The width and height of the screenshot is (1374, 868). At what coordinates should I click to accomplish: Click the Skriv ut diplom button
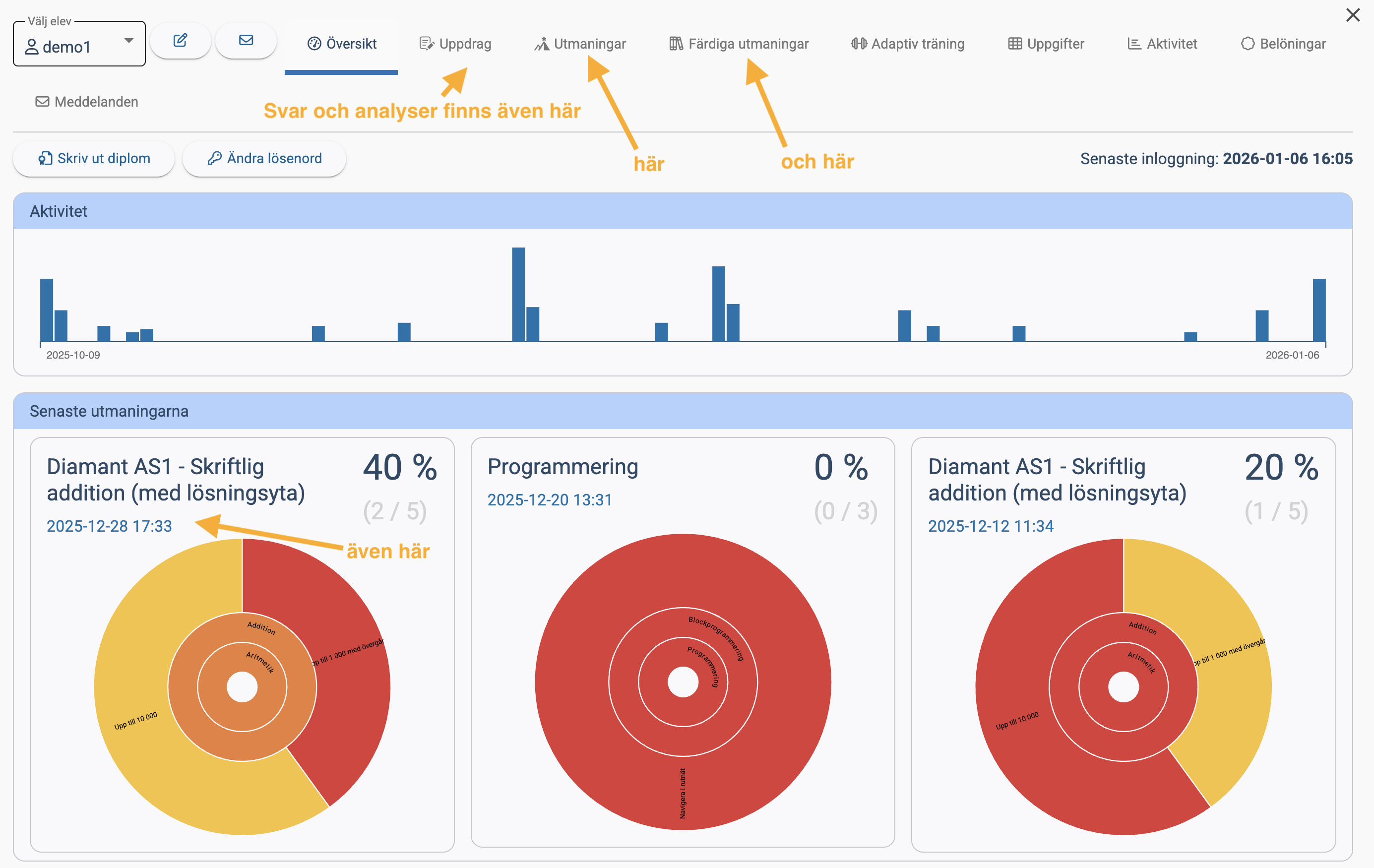pyautogui.click(x=94, y=158)
